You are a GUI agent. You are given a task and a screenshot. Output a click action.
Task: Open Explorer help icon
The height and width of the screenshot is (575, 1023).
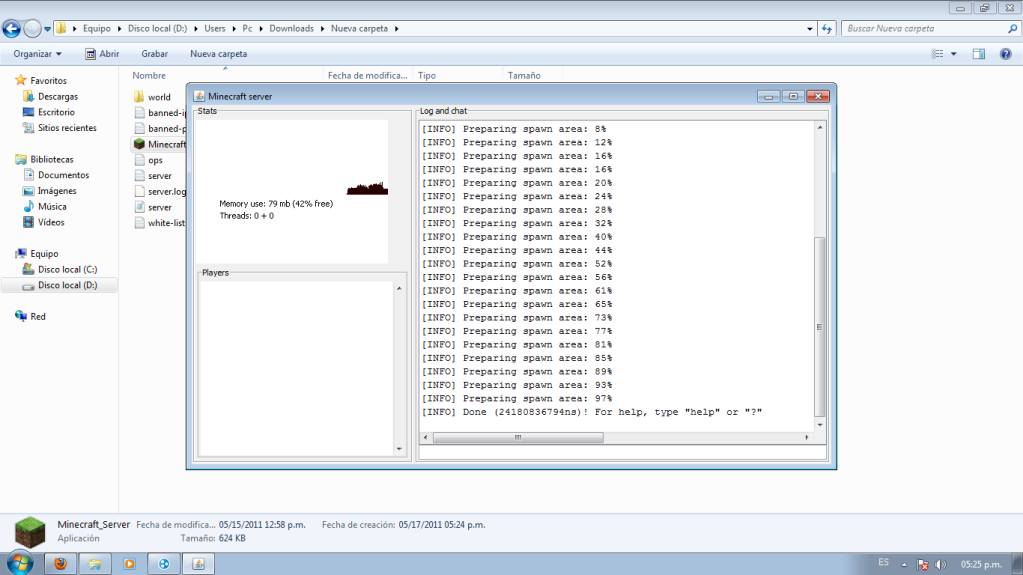pyautogui.click(x=1005, y=54)
